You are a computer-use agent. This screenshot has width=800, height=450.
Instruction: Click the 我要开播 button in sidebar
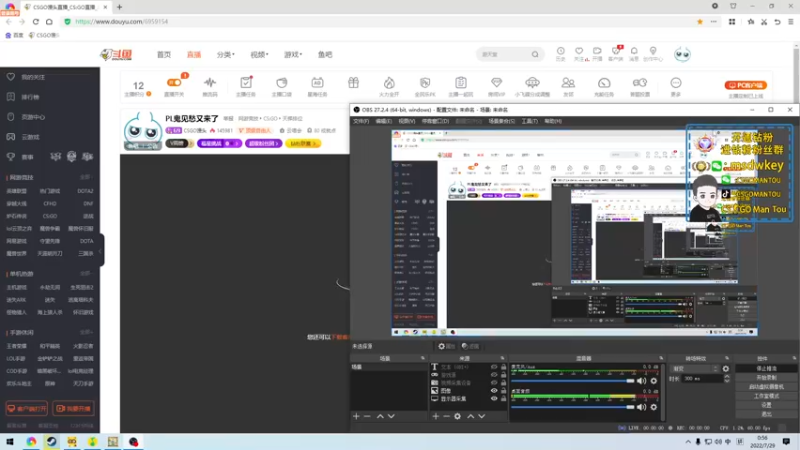(73, 408)
